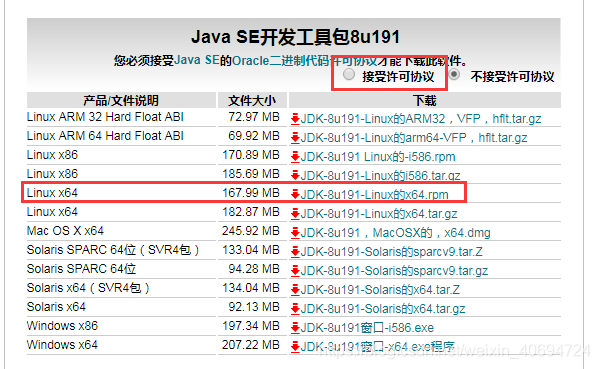
Task: Click download arrow icon for Solaris x64.tar.Z
Action: tap(295, 290)
